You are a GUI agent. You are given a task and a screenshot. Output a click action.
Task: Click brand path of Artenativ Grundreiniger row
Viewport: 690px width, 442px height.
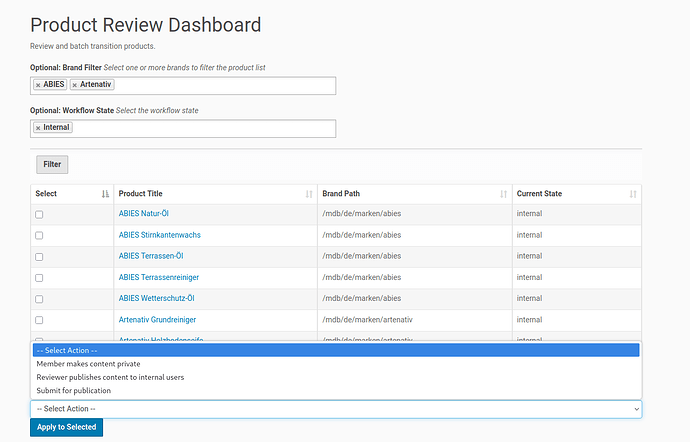[367, 320]
